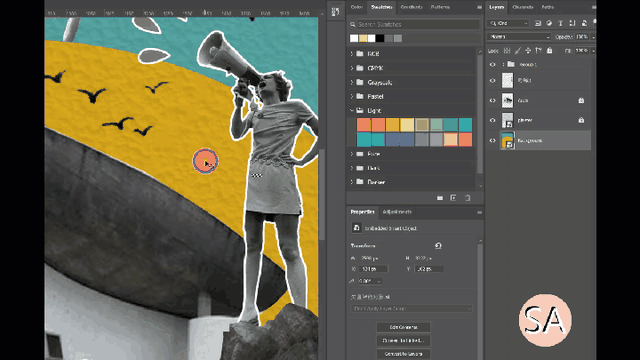Toggle eye icon on second layer from top

pyautogui.click(x=493, y=80)
